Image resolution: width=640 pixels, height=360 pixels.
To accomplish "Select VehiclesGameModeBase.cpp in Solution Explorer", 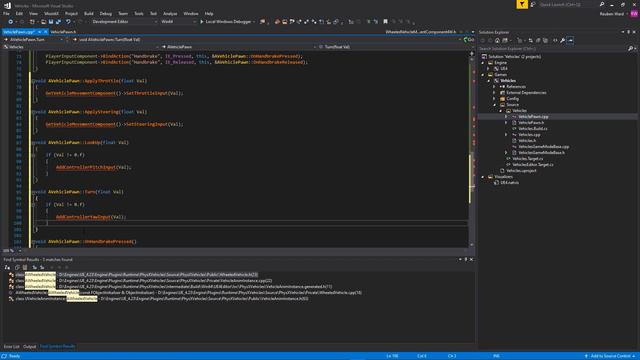I will (543, 147).
